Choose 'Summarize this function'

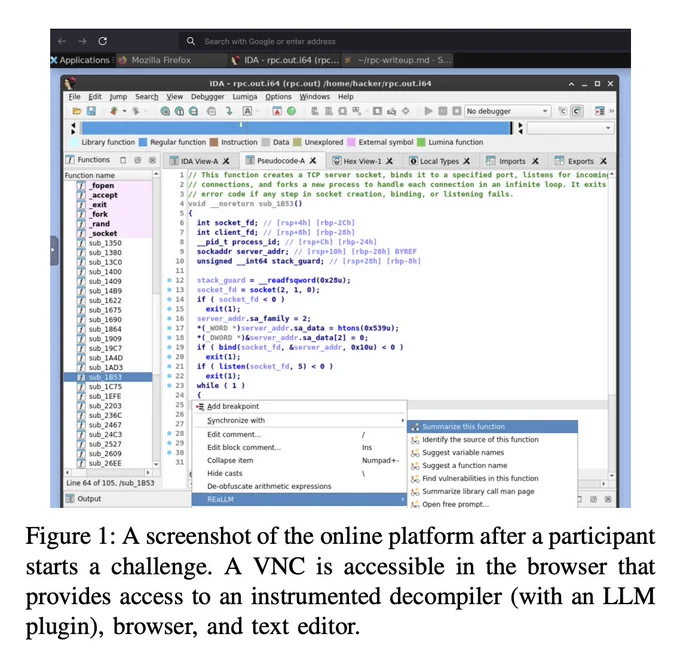493,427
